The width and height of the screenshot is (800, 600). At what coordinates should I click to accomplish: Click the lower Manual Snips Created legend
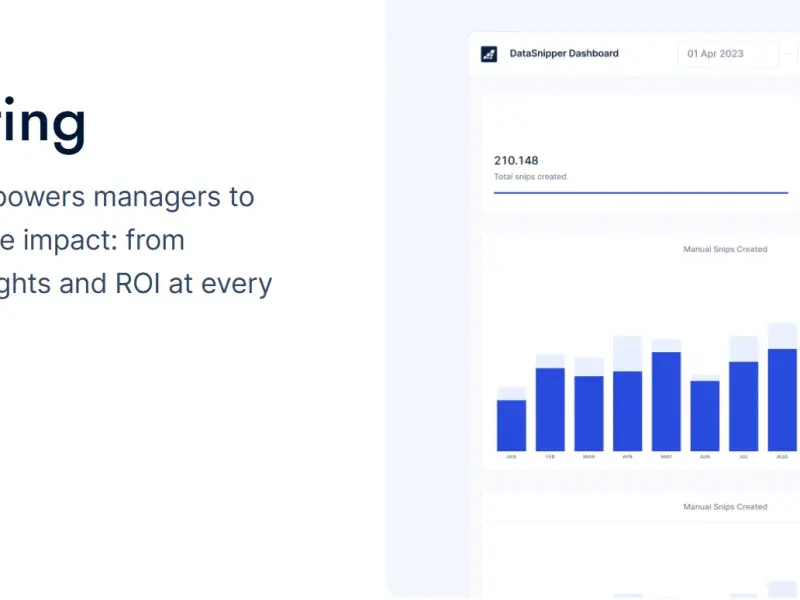point(725,507)
